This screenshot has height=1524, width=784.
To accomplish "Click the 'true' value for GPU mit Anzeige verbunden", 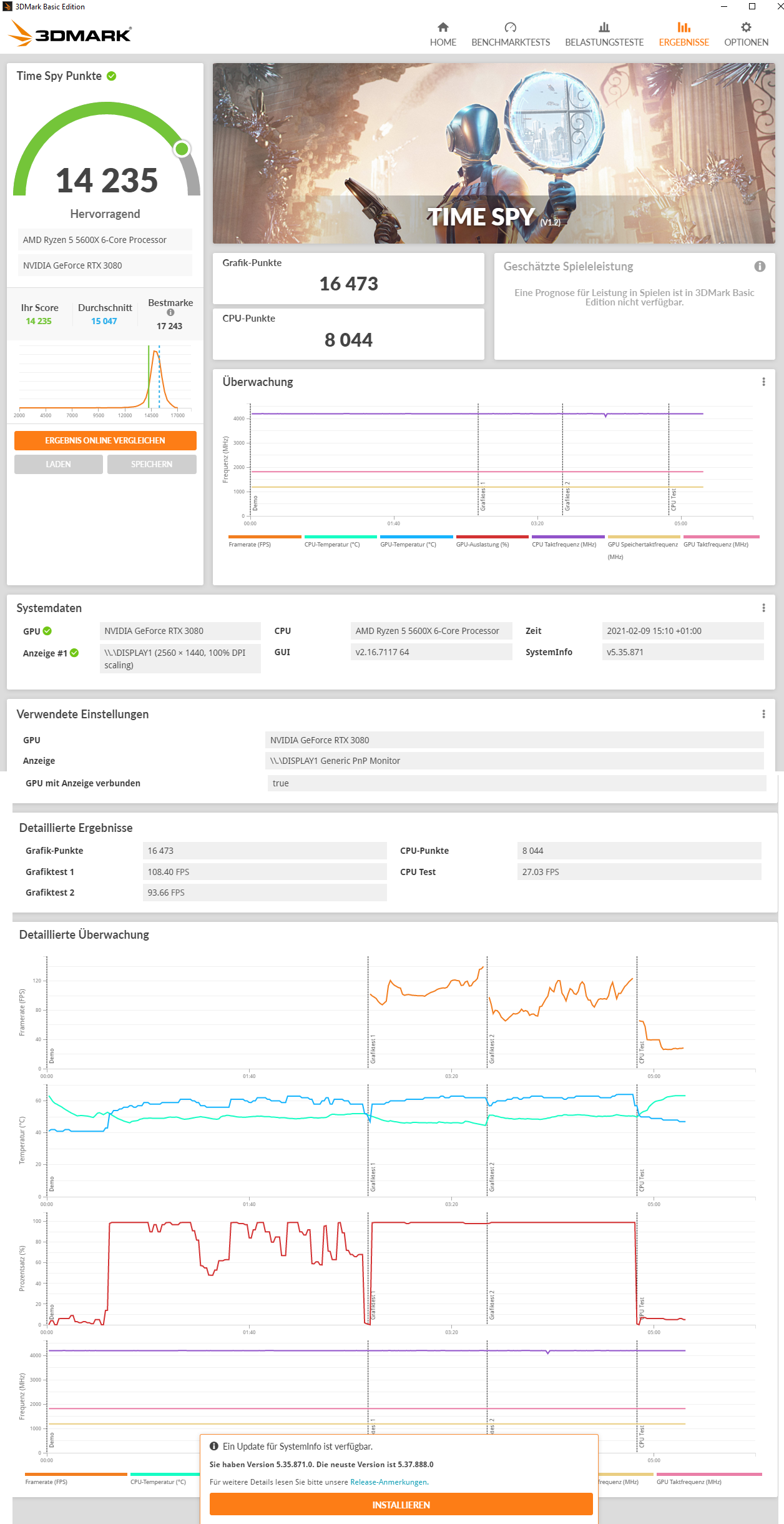I will coord(517,783).
